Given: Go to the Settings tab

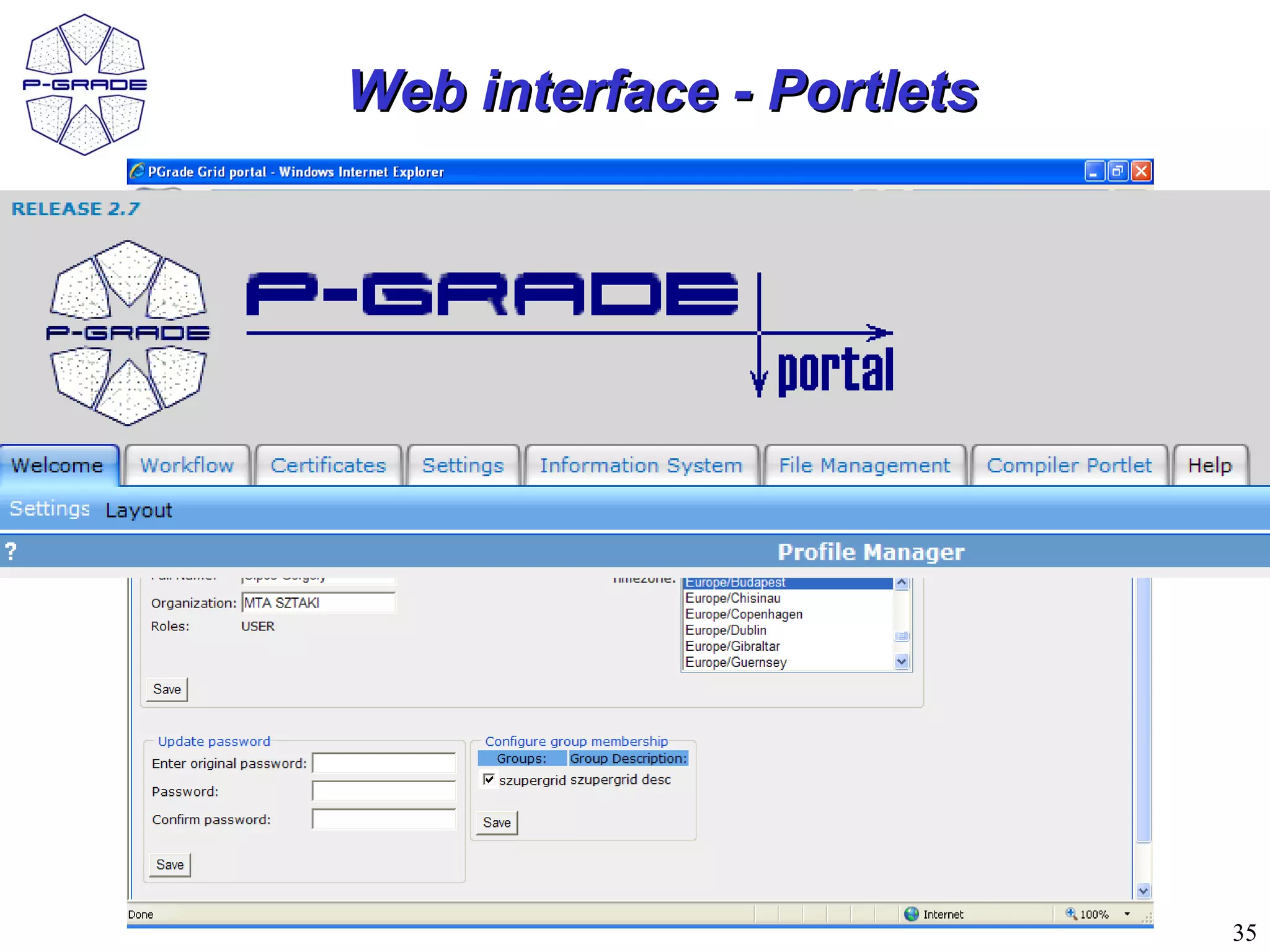Looking at the screenshot, I should tap(463, 465).
